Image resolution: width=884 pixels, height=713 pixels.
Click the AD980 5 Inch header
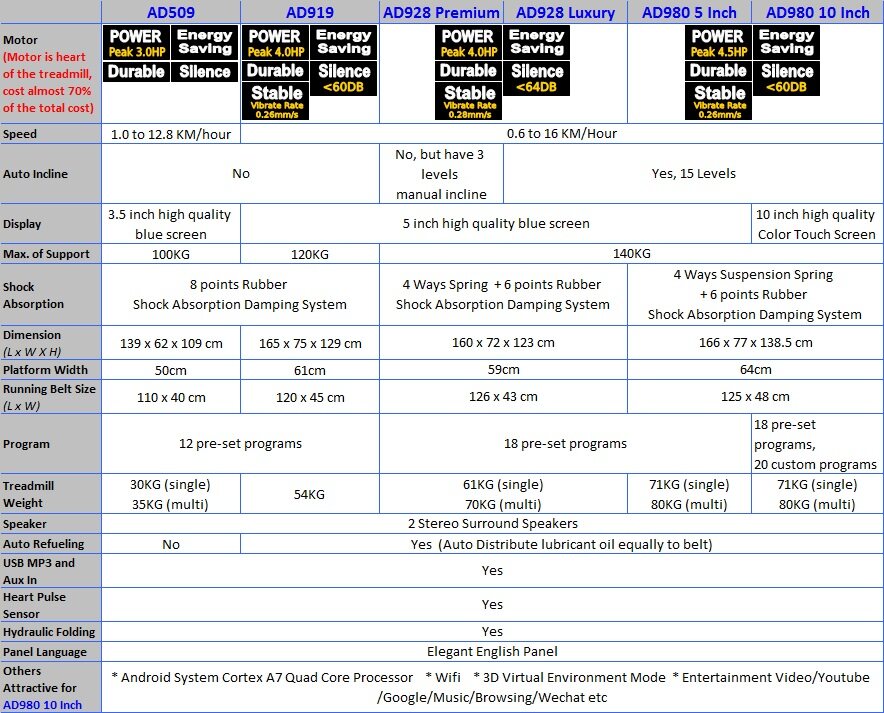pos(689,12)
